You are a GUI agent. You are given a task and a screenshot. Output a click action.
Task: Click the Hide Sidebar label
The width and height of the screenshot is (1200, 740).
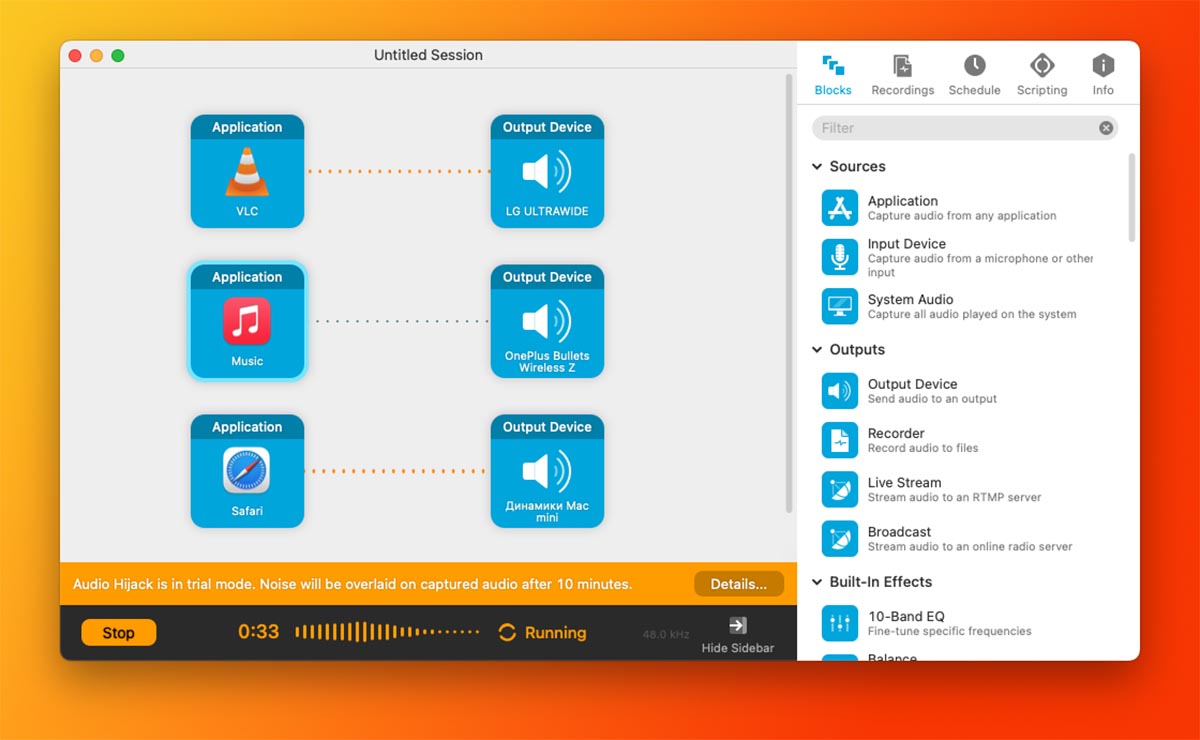tap(738, 648)
